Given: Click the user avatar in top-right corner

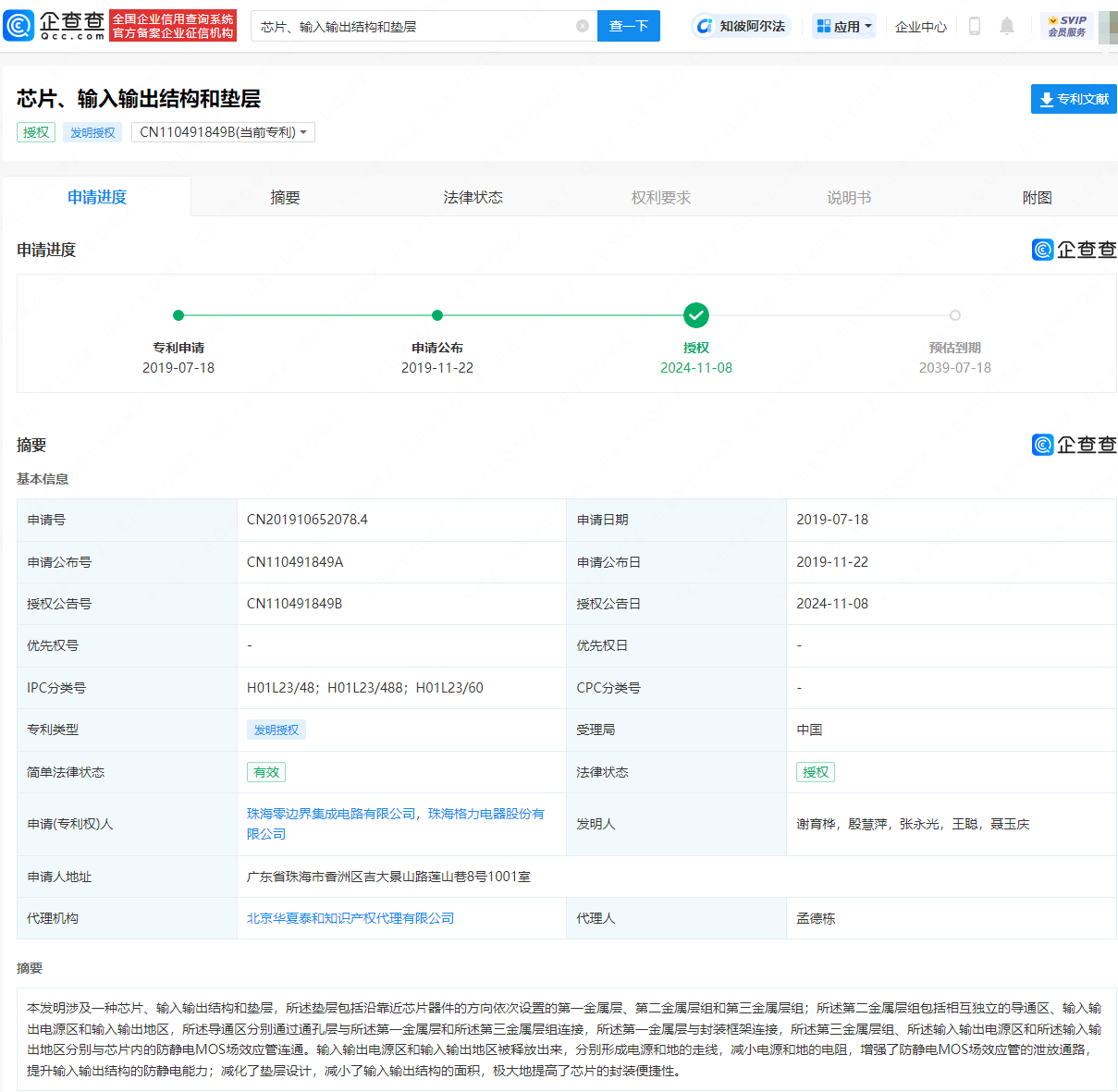Looking at the screenshot, I should (x=1108, y=26).
